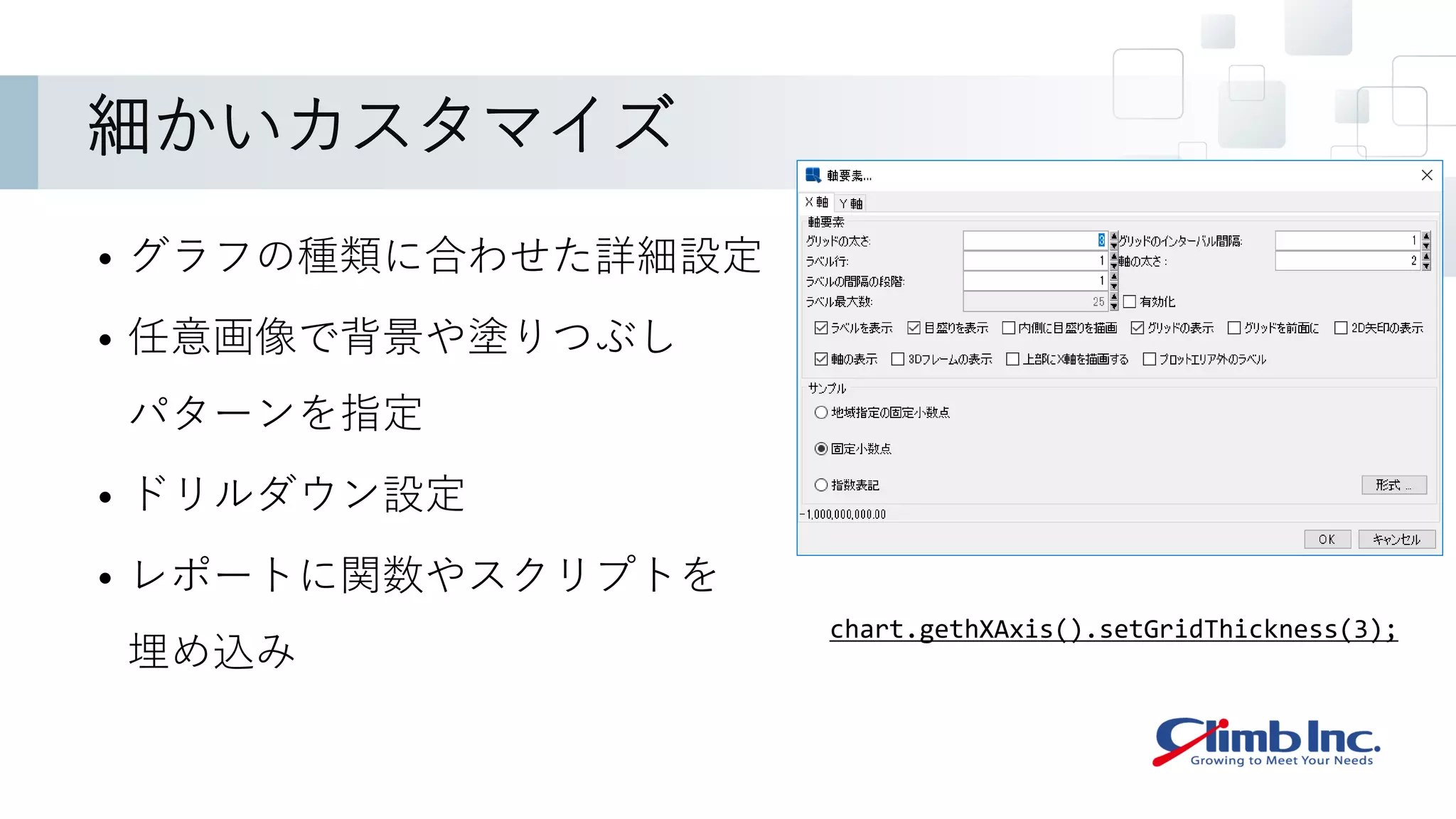Screen dimensions: 1456x819
Task: Open the 形式 ... format button
Action: point(1394,485)
